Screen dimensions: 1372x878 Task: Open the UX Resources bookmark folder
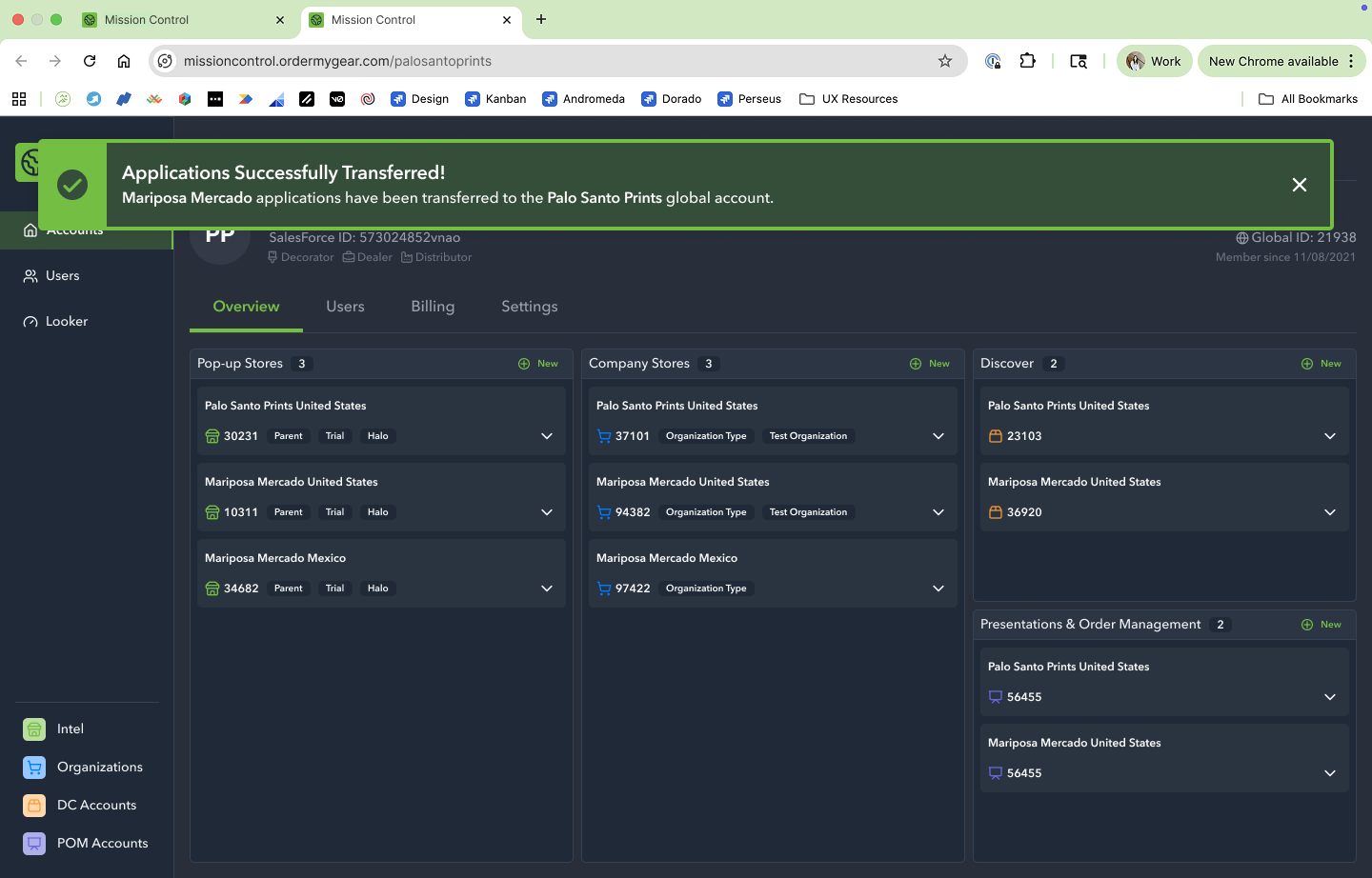tap(848, 99)
